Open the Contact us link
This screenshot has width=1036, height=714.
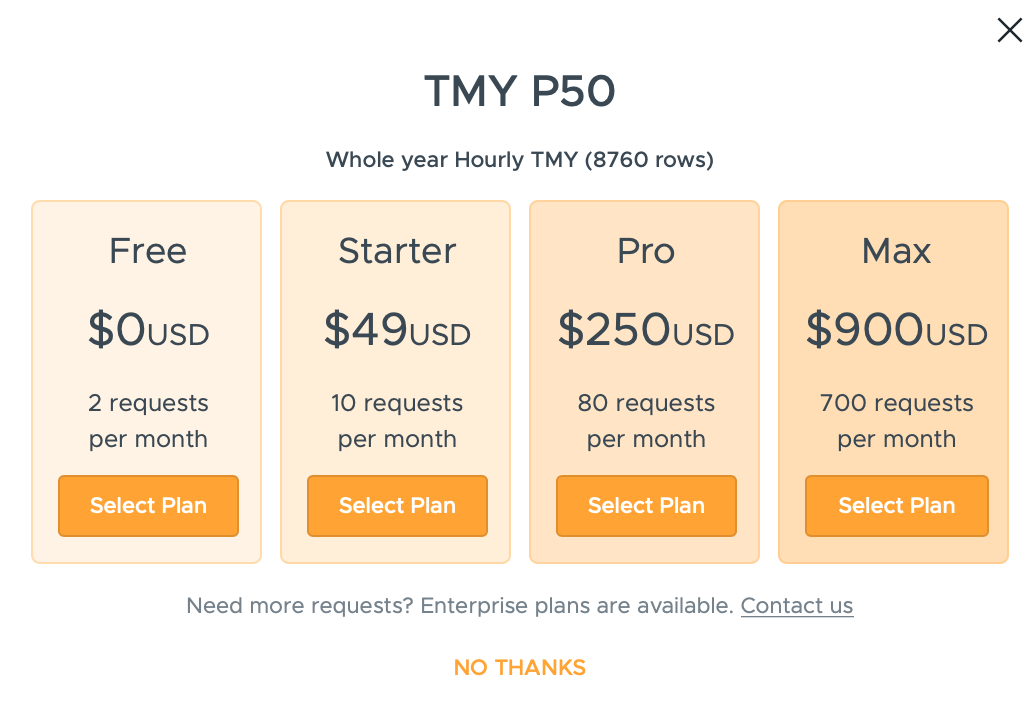point(796,606)
